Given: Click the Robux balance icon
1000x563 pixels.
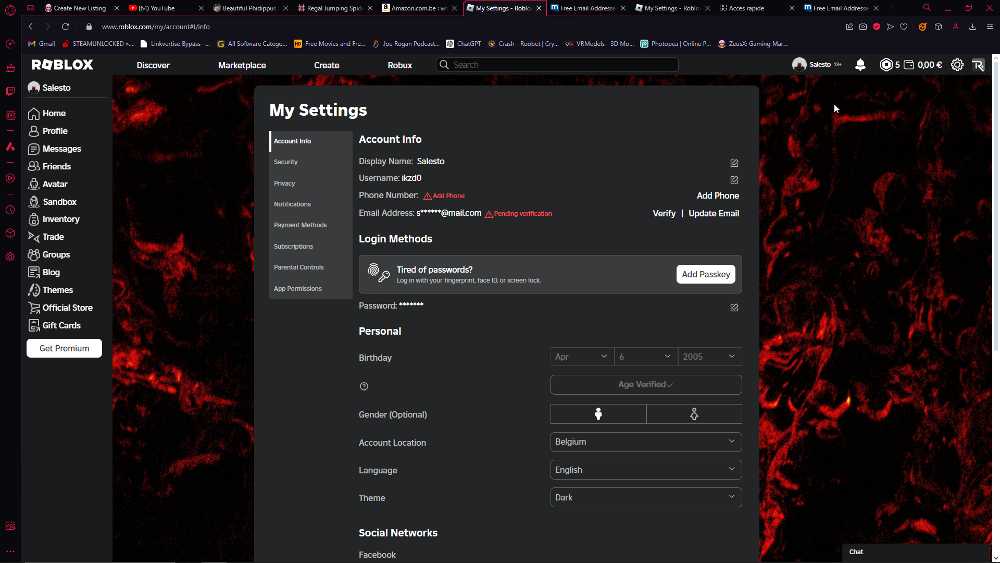Looking at the screenshot, I should 886,65.
